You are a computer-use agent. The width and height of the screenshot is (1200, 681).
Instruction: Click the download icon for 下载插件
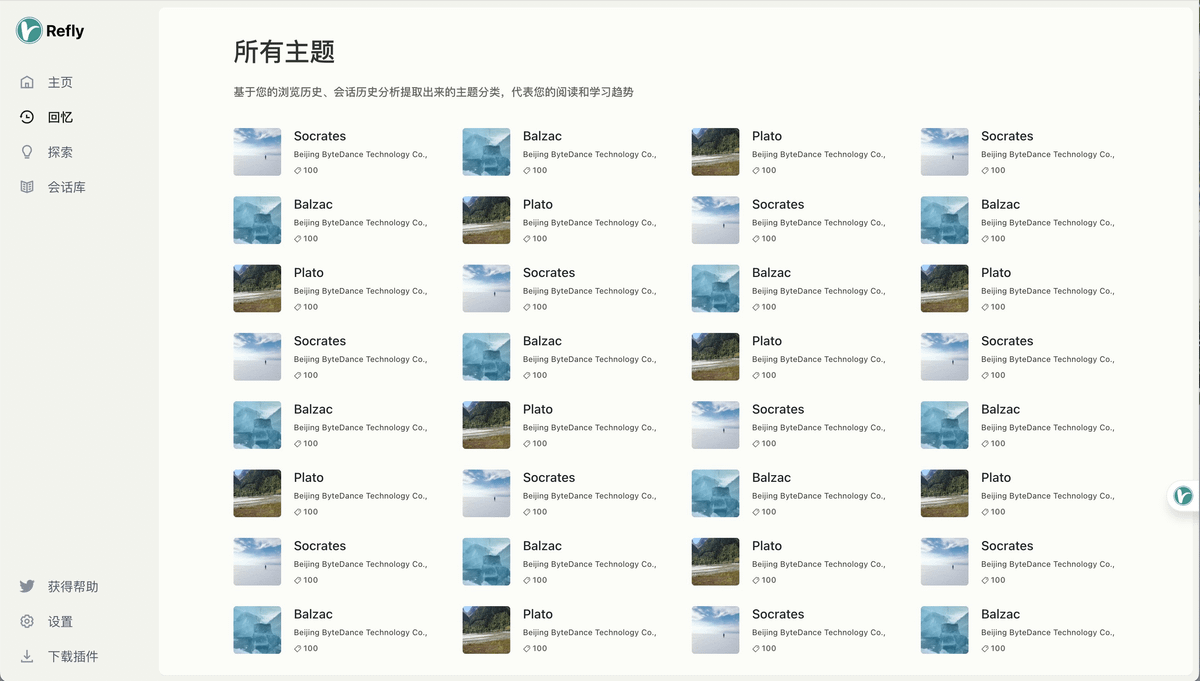click(27, 656)
